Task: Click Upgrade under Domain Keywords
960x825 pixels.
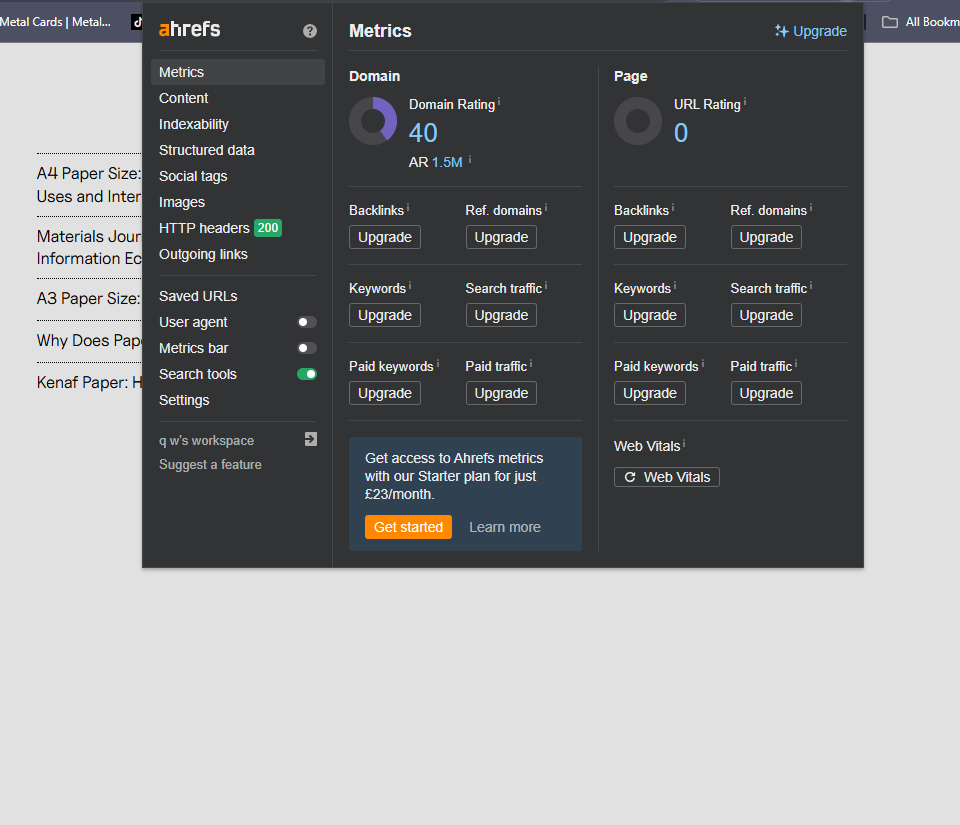Action: [384, 315]
